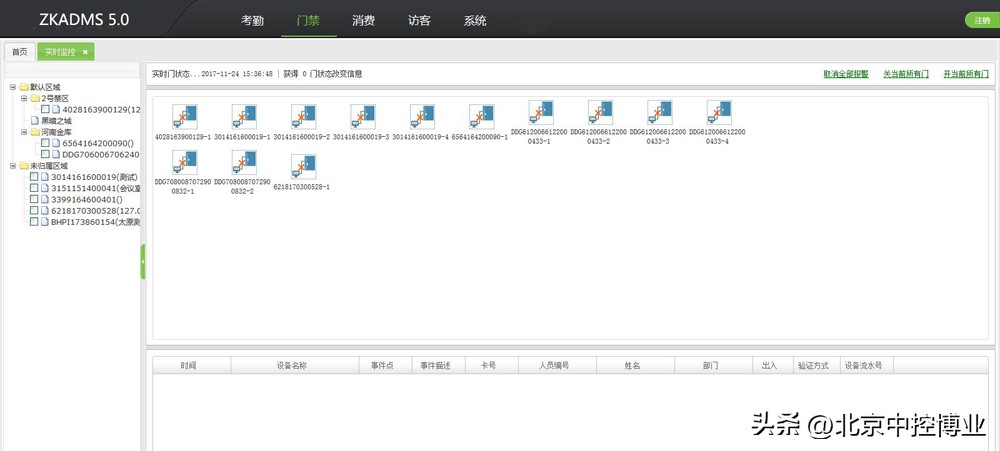Collapse the 默认区域 tree node

point(13,87)
